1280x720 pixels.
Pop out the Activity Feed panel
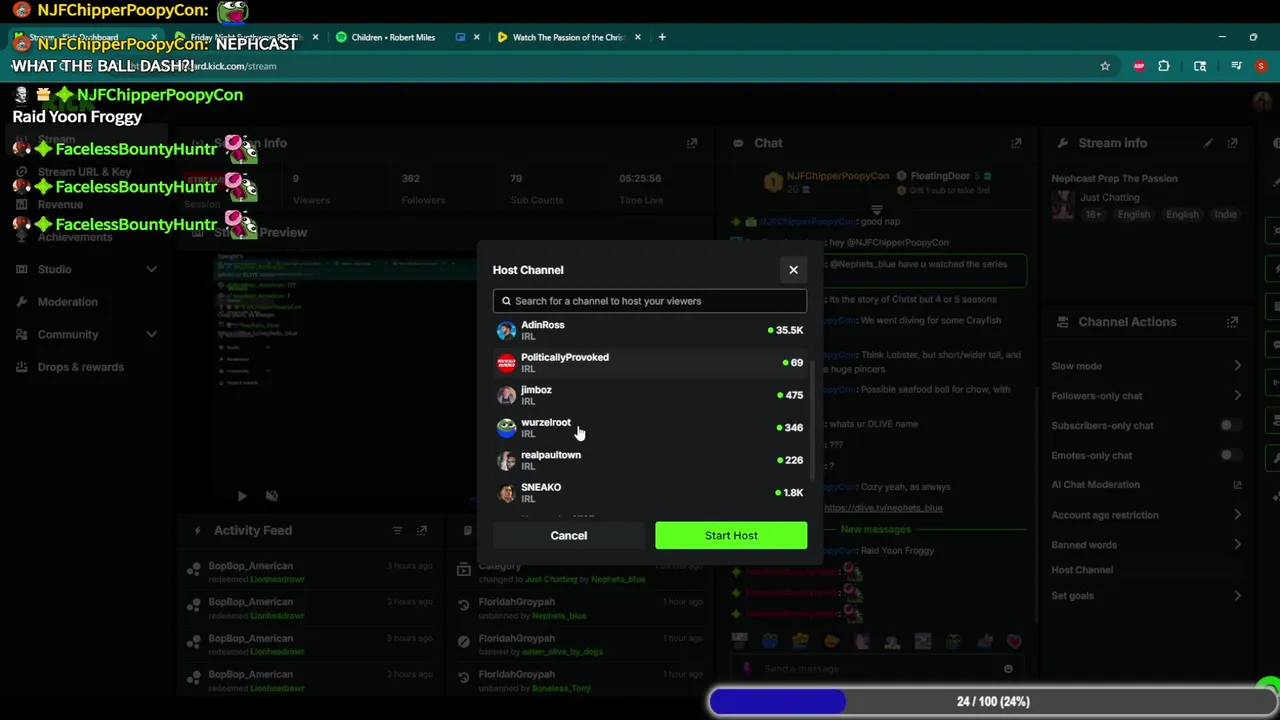(421, 531)
